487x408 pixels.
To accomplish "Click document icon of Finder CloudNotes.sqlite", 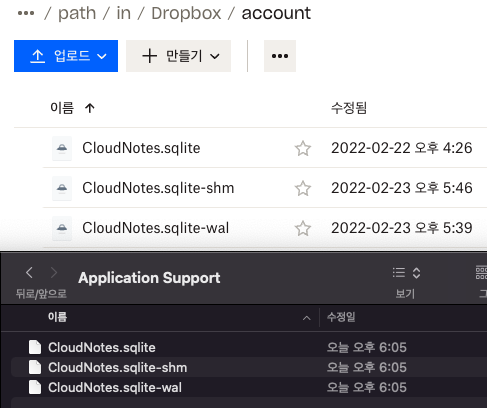I will point(35,347).
